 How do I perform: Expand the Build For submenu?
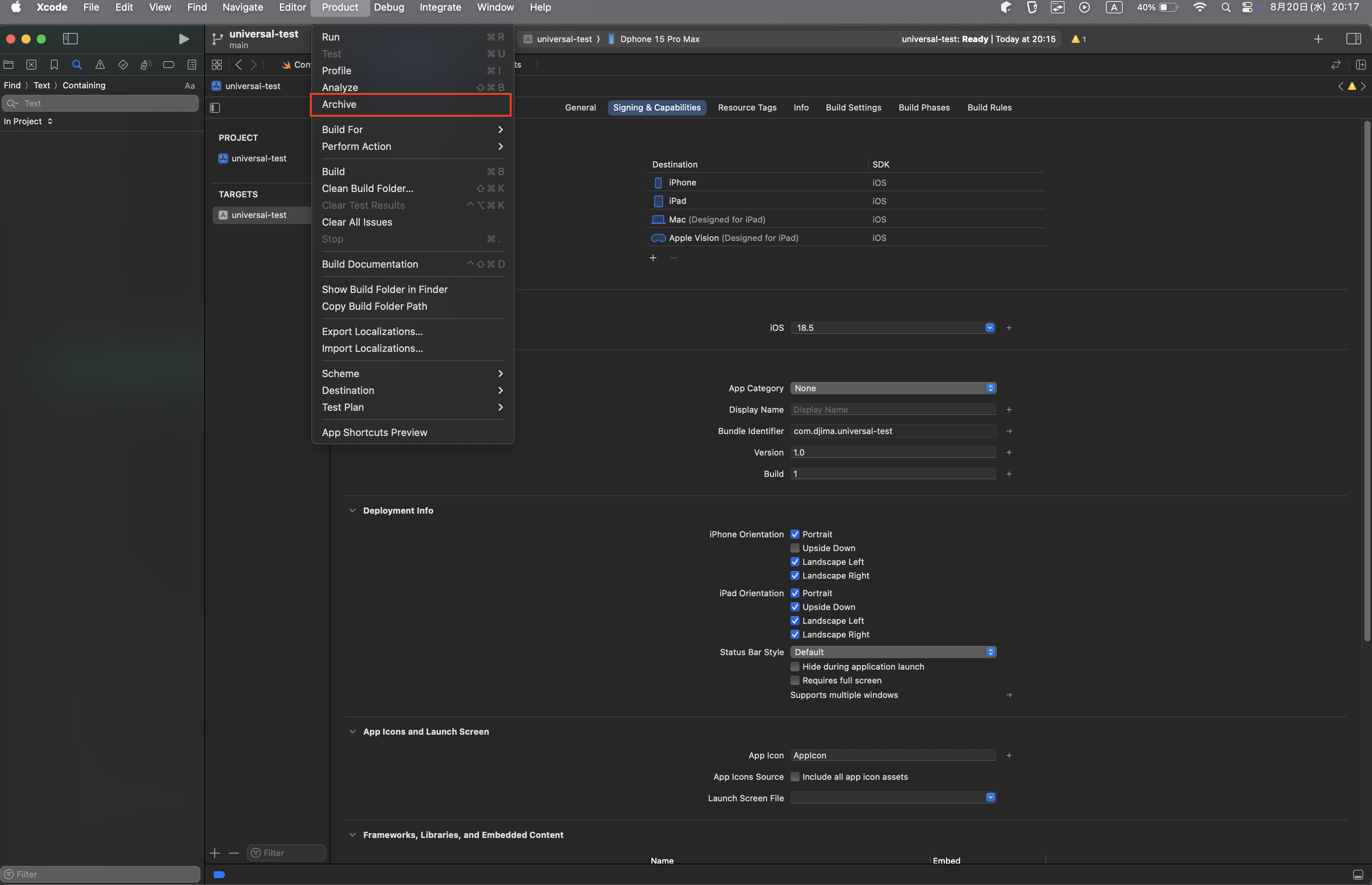412,129
